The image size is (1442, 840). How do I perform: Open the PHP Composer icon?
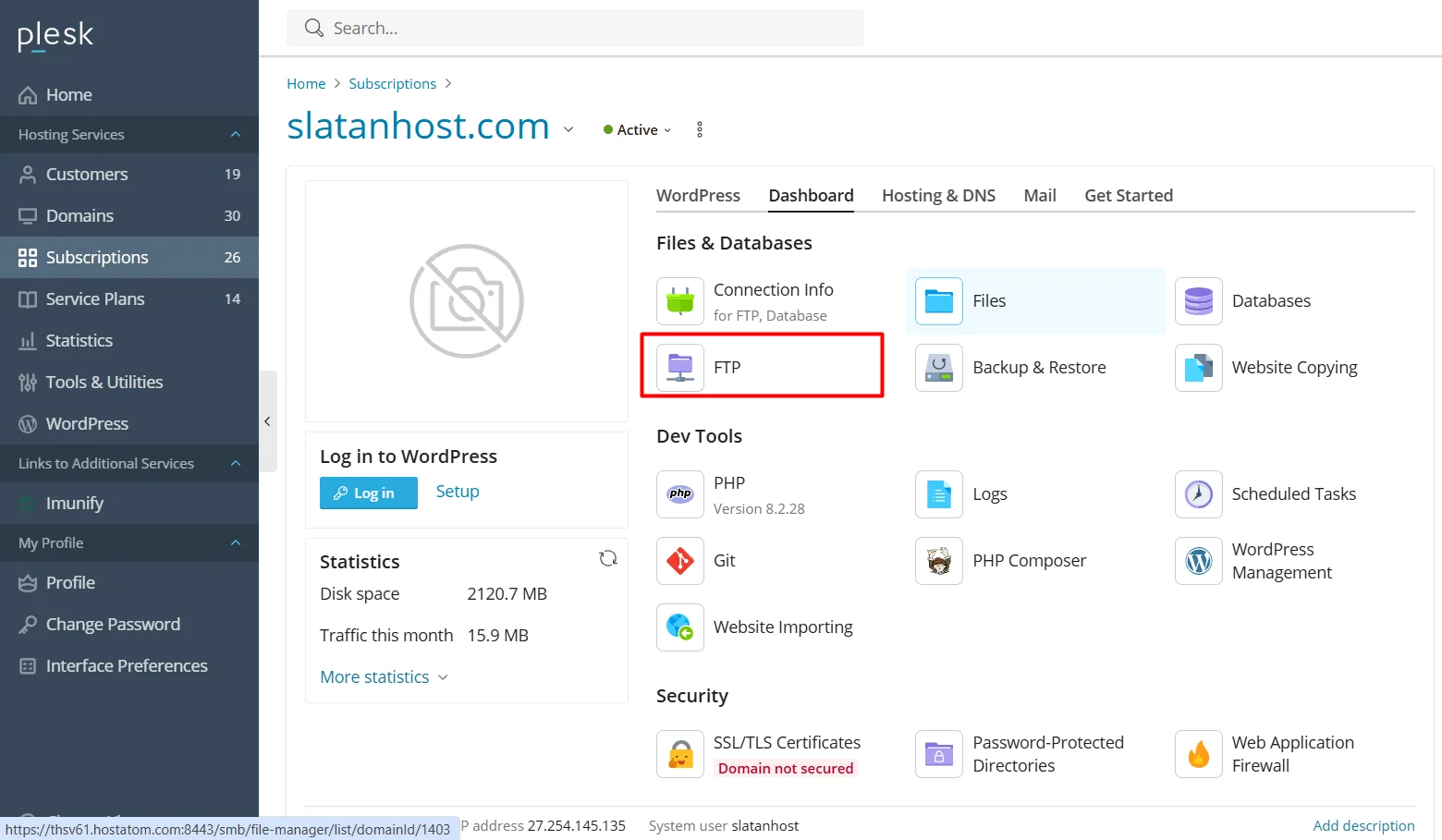click(x=939, y=561)
